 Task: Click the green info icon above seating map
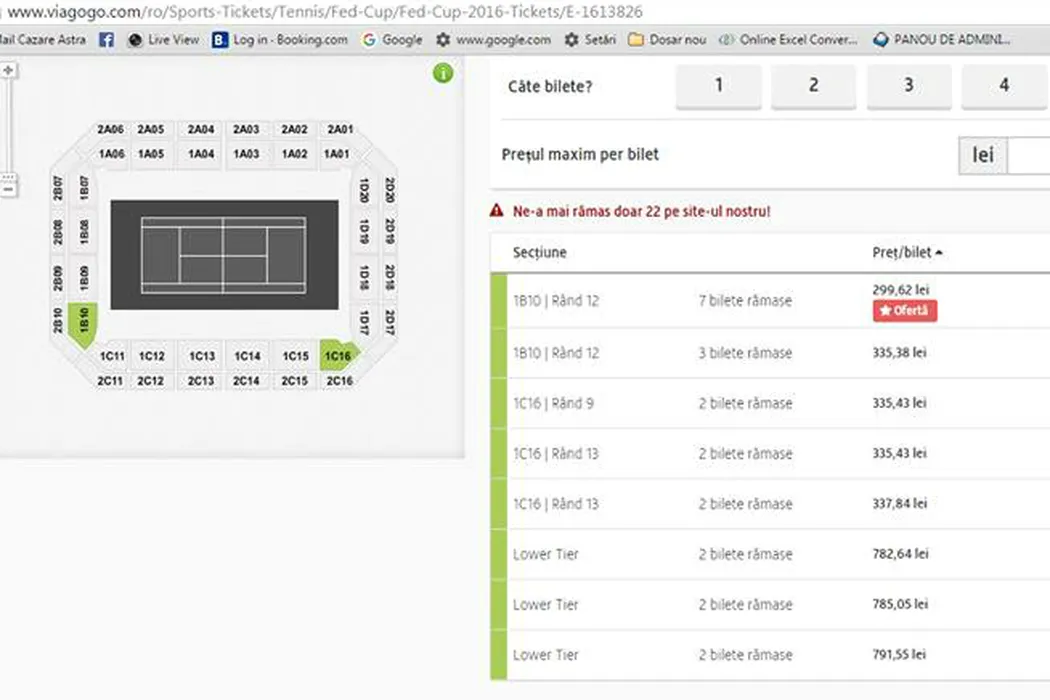click(443, 73)
